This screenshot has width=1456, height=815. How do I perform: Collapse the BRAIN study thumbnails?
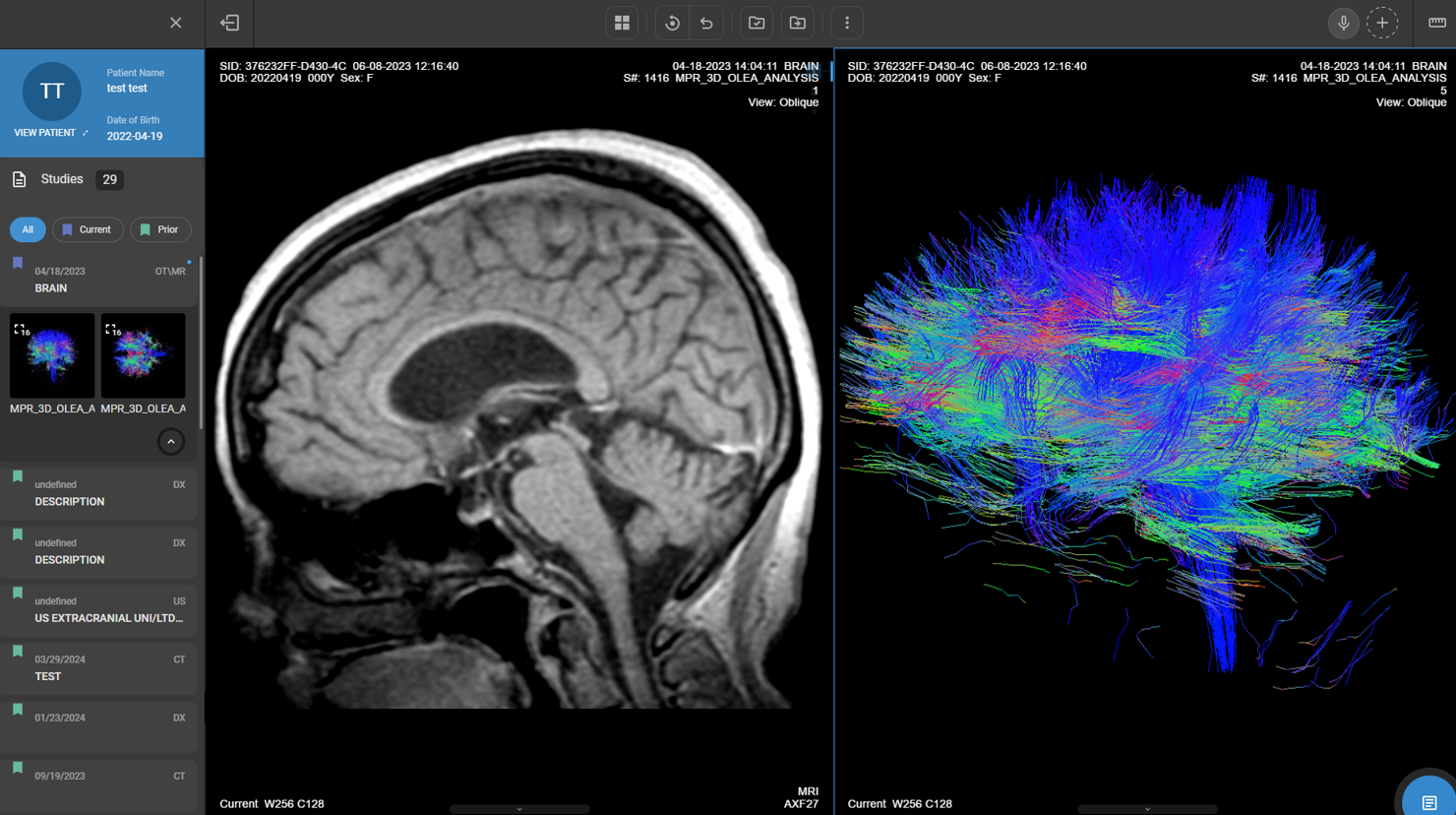pos(171,442)
